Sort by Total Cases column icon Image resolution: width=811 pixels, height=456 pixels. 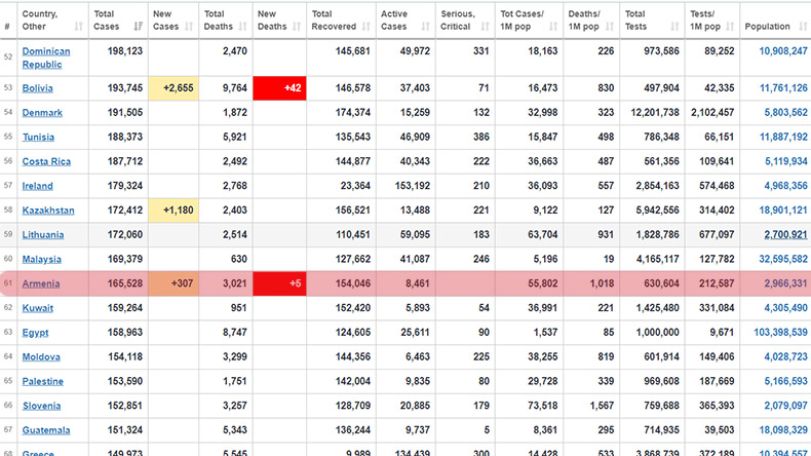click(x=138, y=26)
